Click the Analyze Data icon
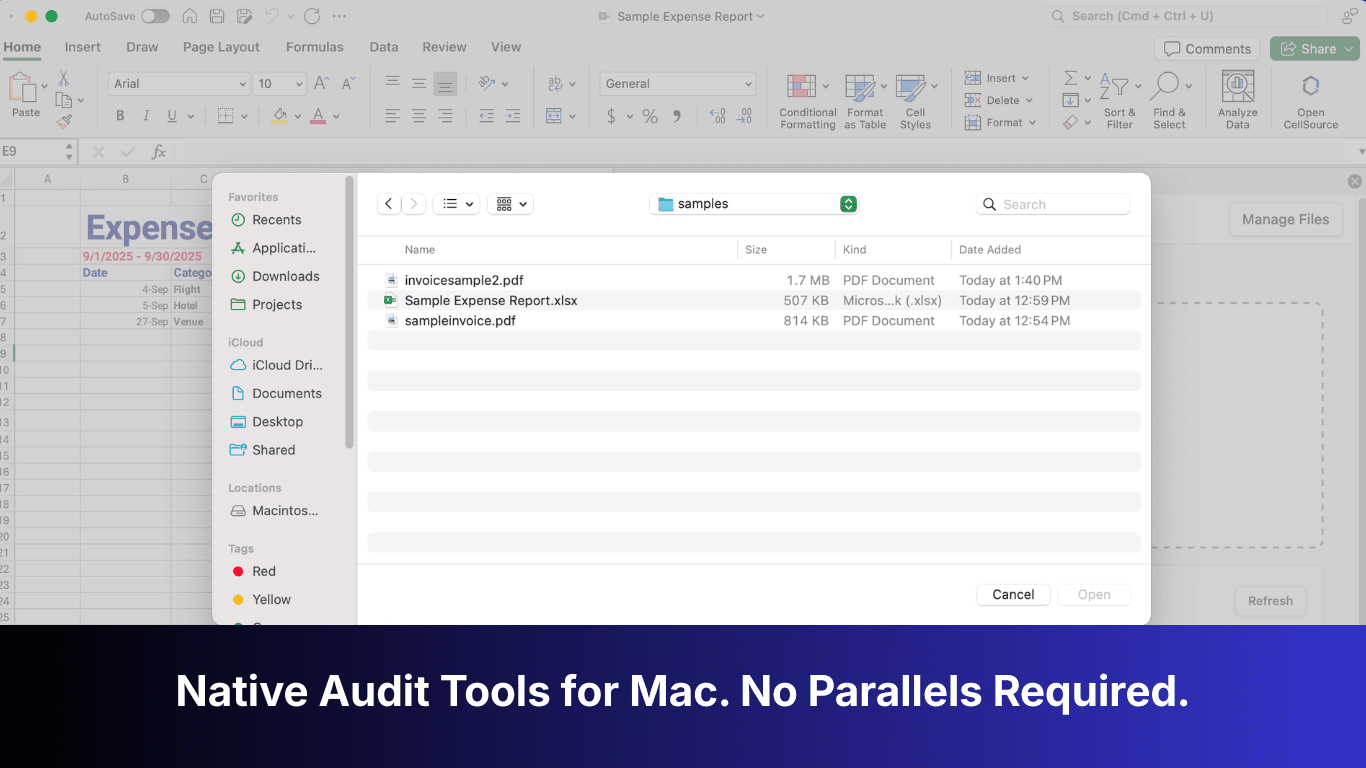This screenshot has width=1366, height=768. [1238, 86]
